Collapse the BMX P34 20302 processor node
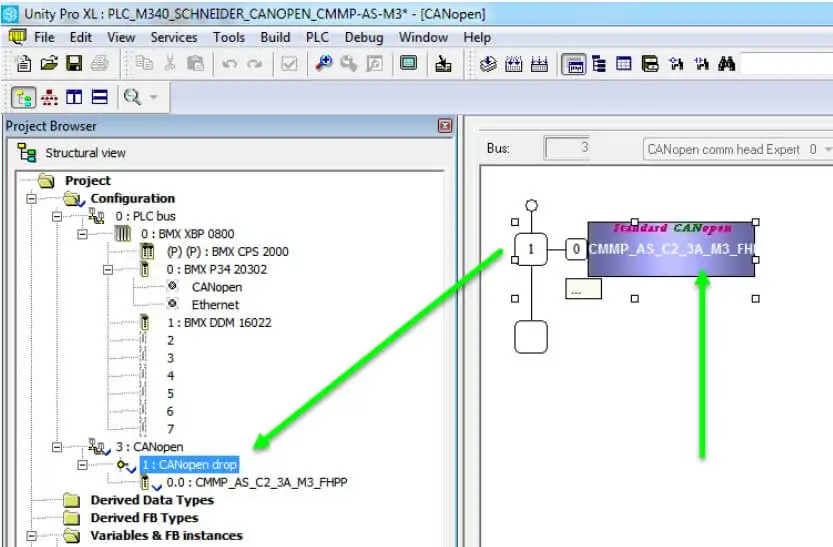 [108, 270]
